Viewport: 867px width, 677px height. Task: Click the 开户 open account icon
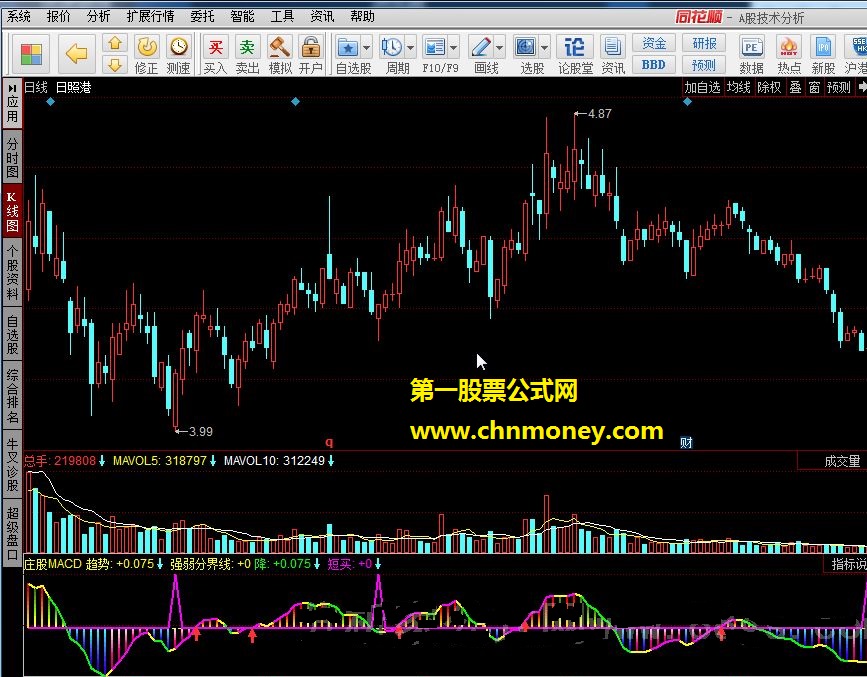(311, 54)
